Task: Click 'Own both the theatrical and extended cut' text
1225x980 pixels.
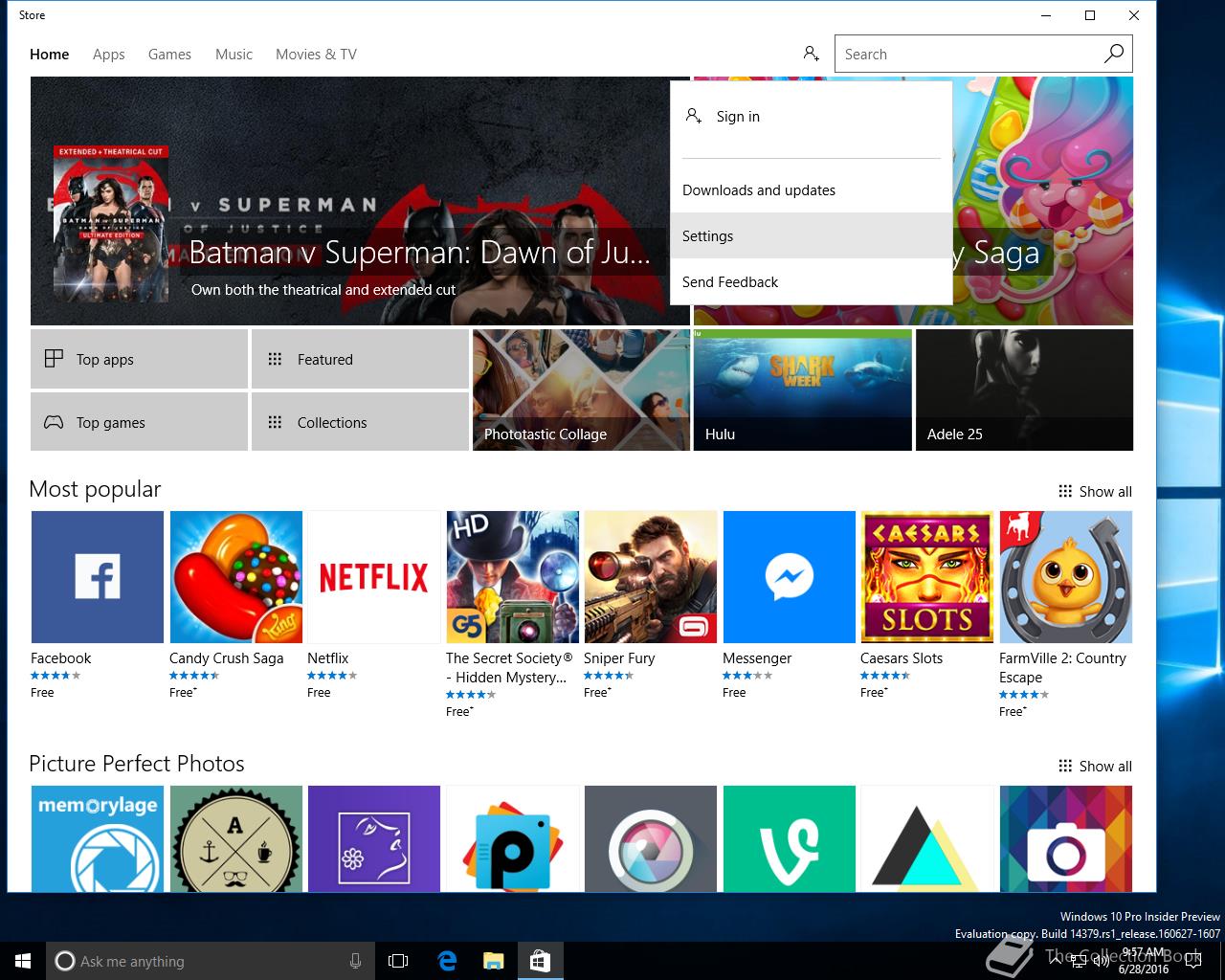Action: coord(323,289)
